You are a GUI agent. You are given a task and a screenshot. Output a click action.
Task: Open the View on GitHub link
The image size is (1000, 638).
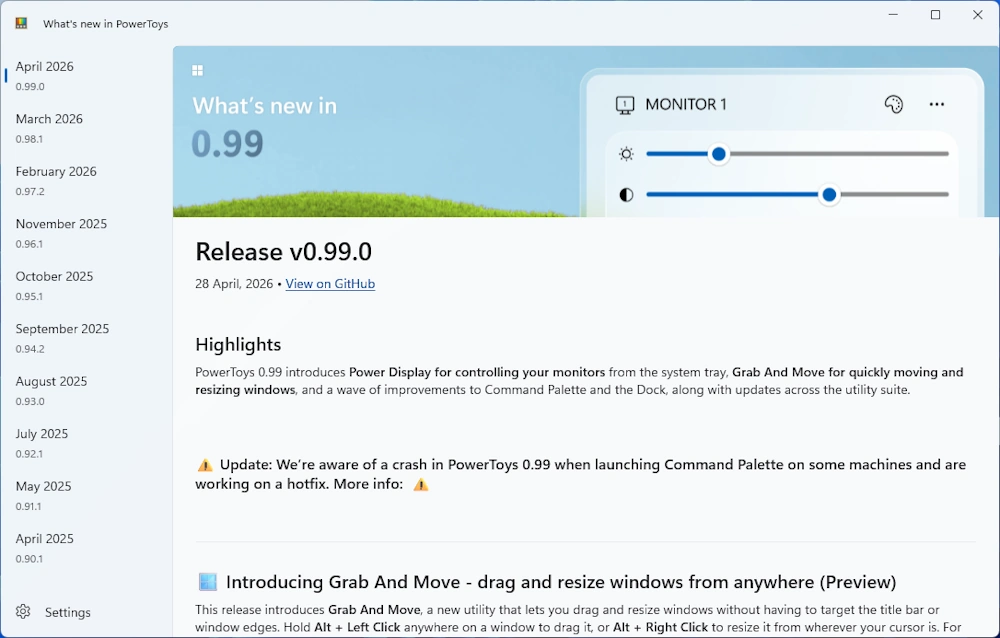[330, 284]
